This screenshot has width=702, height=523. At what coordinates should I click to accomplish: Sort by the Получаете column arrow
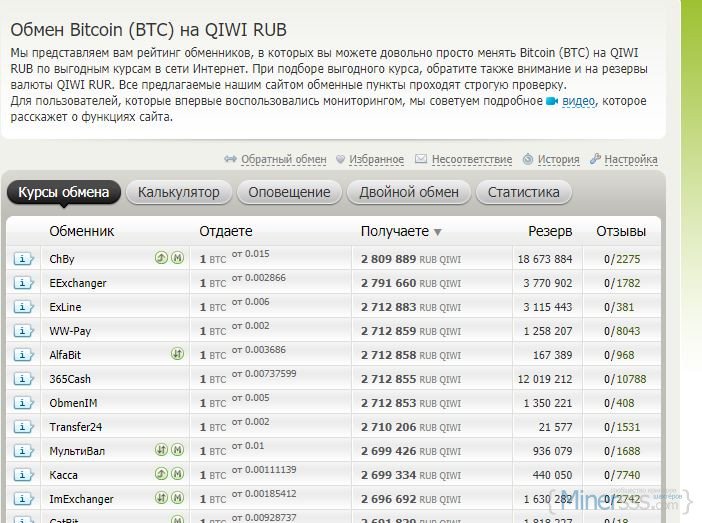point(437,232)
